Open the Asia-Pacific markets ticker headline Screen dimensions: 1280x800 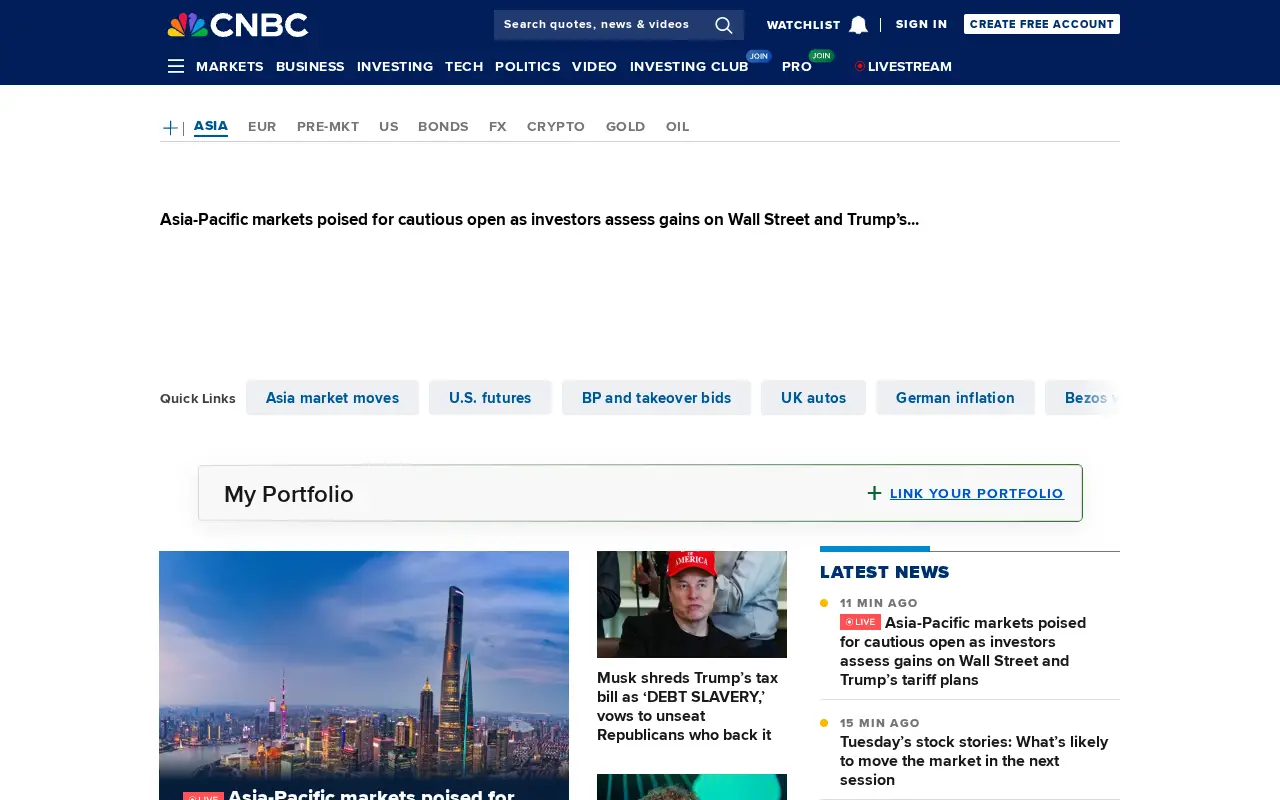(539, 219)
